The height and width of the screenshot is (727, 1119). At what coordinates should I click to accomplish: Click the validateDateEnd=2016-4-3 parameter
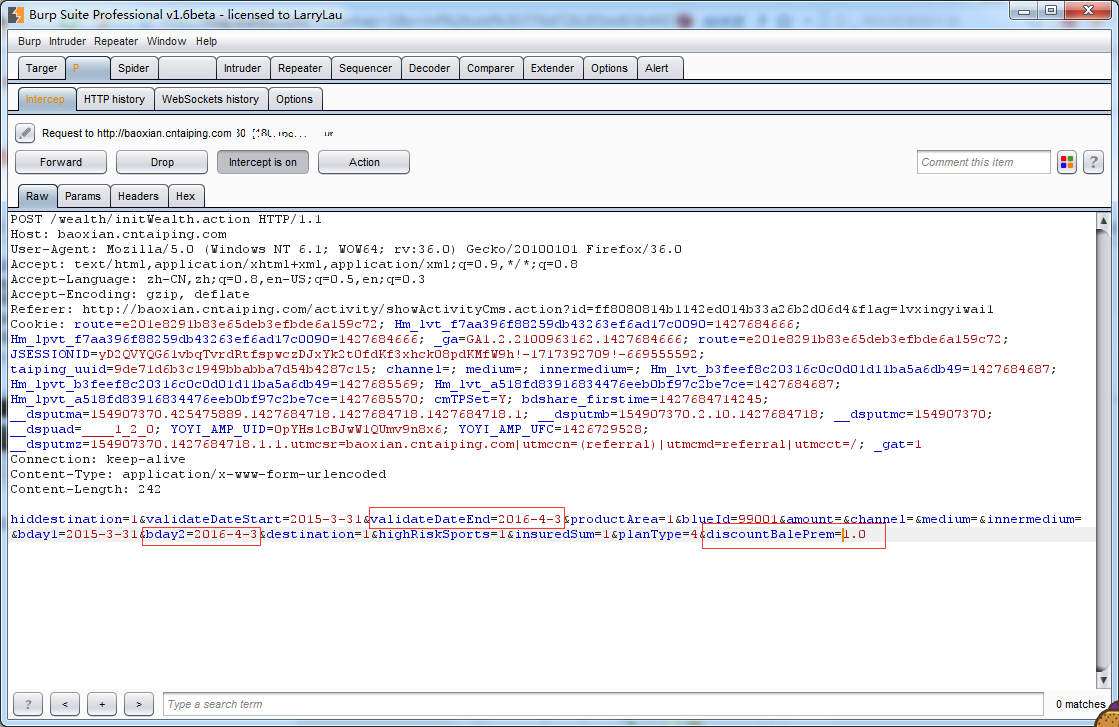466,519
